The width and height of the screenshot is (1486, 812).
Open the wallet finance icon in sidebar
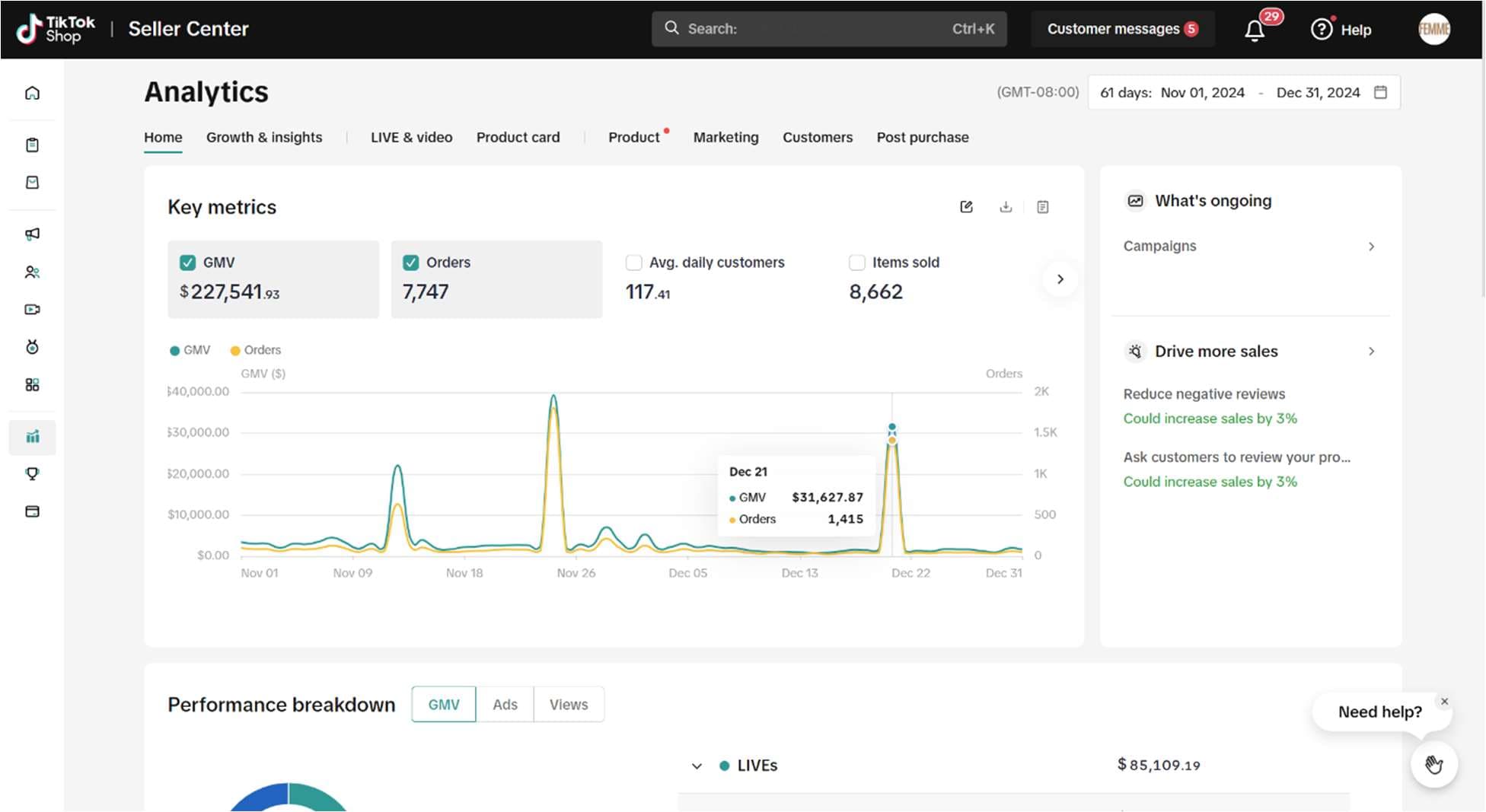pos(32,511)
